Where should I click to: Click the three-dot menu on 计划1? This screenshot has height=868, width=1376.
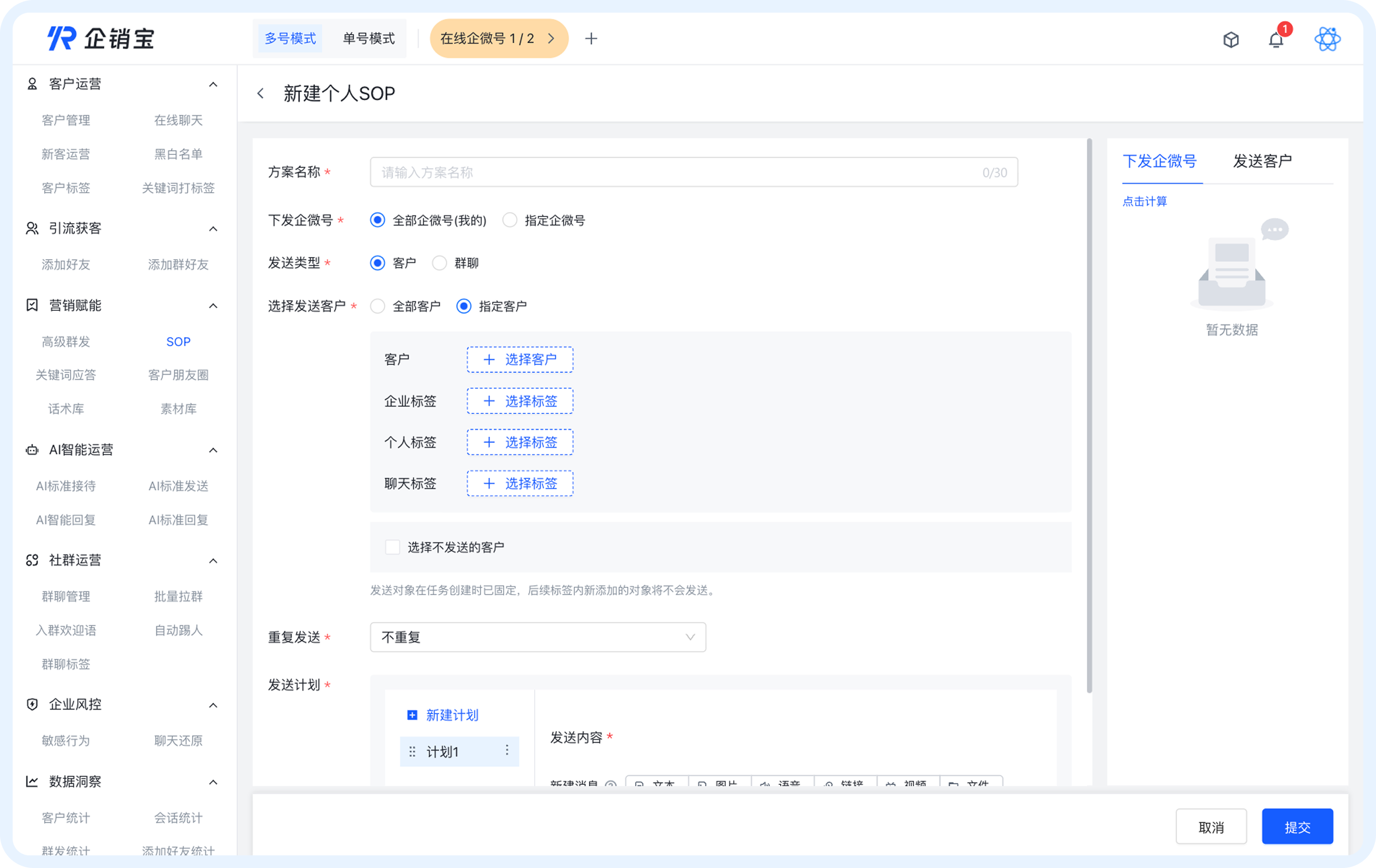506,751
